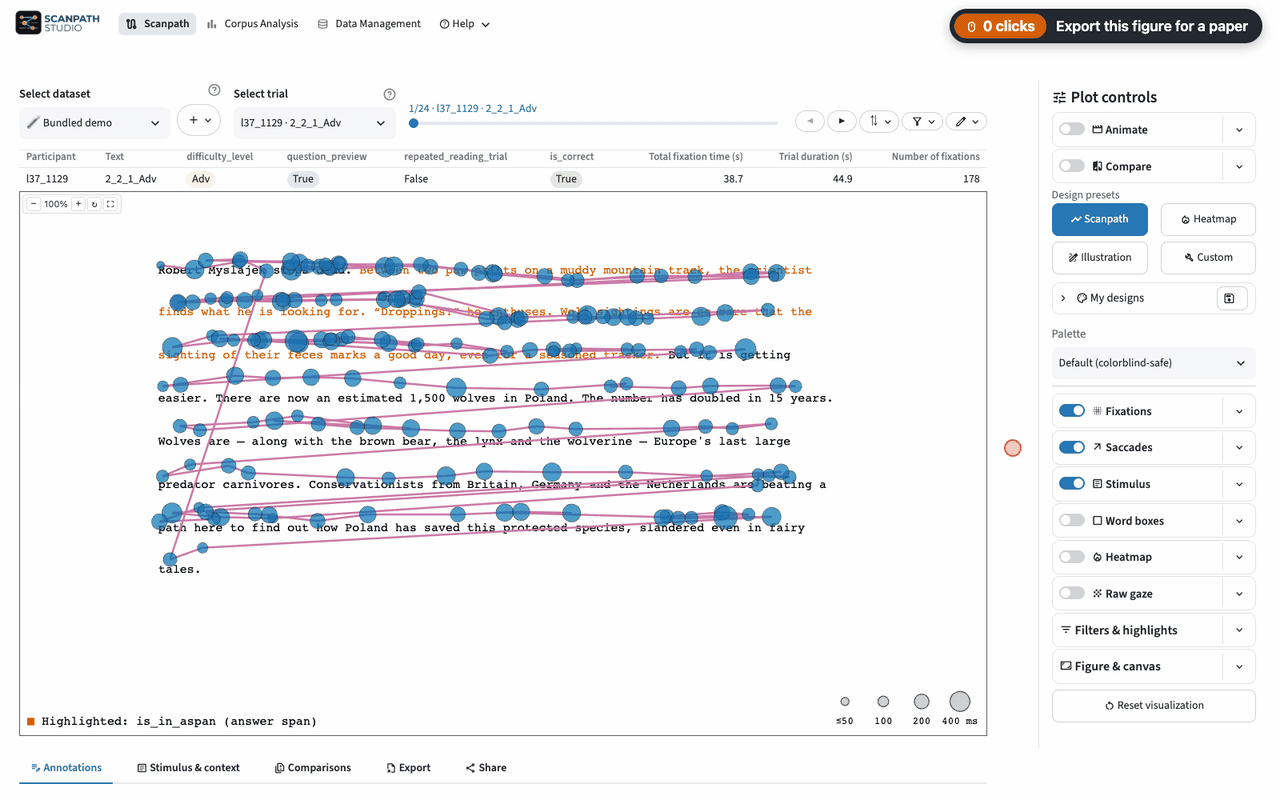Zoom in on the plot canvas
This screenshot has width=1280, height=800.
(x=78, y=204)
